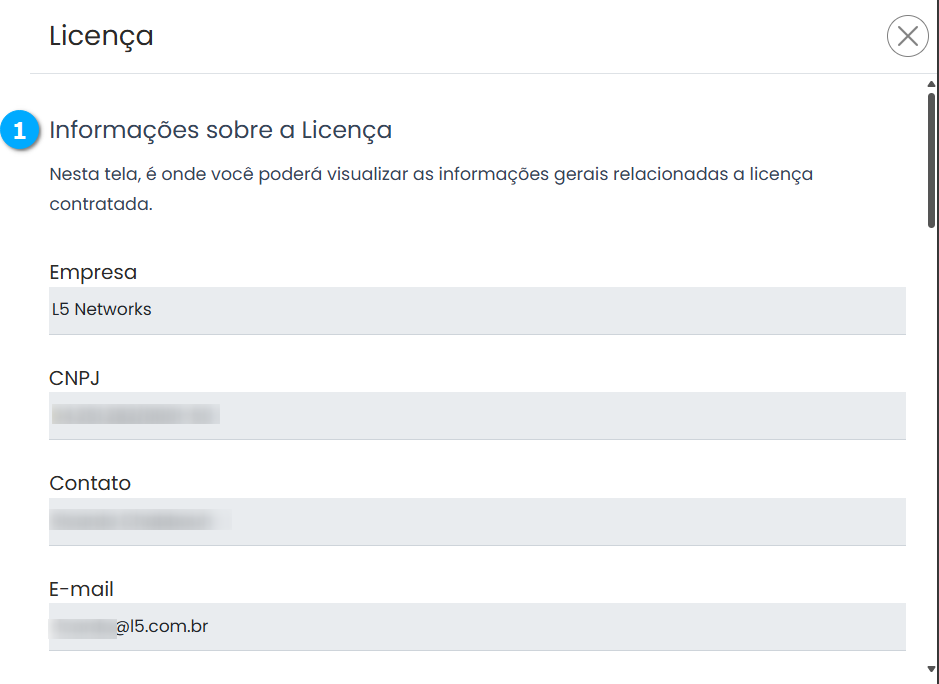Click the @l5.com.br email domain text

click(162, 627)
